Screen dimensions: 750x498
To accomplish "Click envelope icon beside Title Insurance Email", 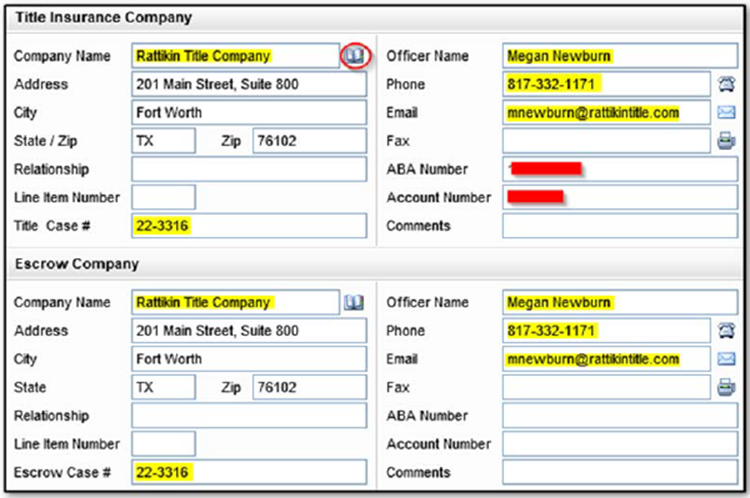I will click(726, 112).
